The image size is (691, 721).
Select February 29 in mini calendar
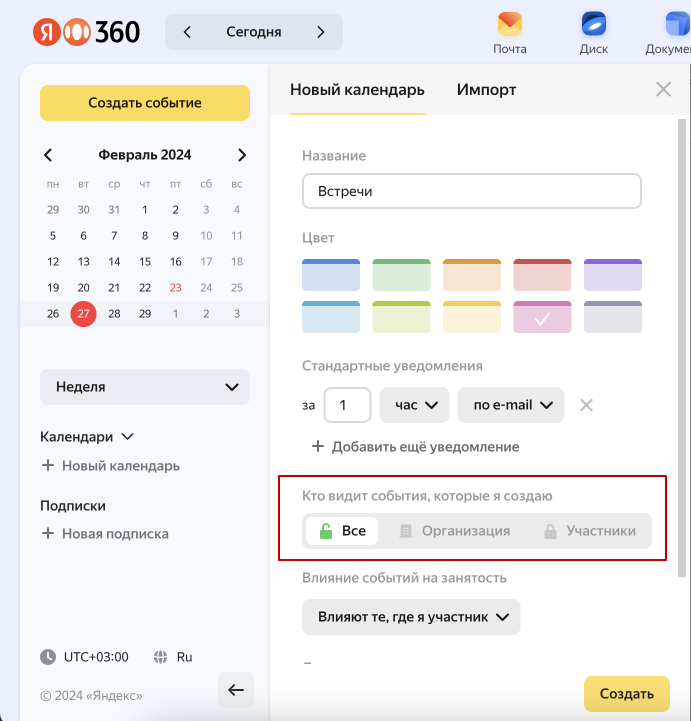click(145, 314)
